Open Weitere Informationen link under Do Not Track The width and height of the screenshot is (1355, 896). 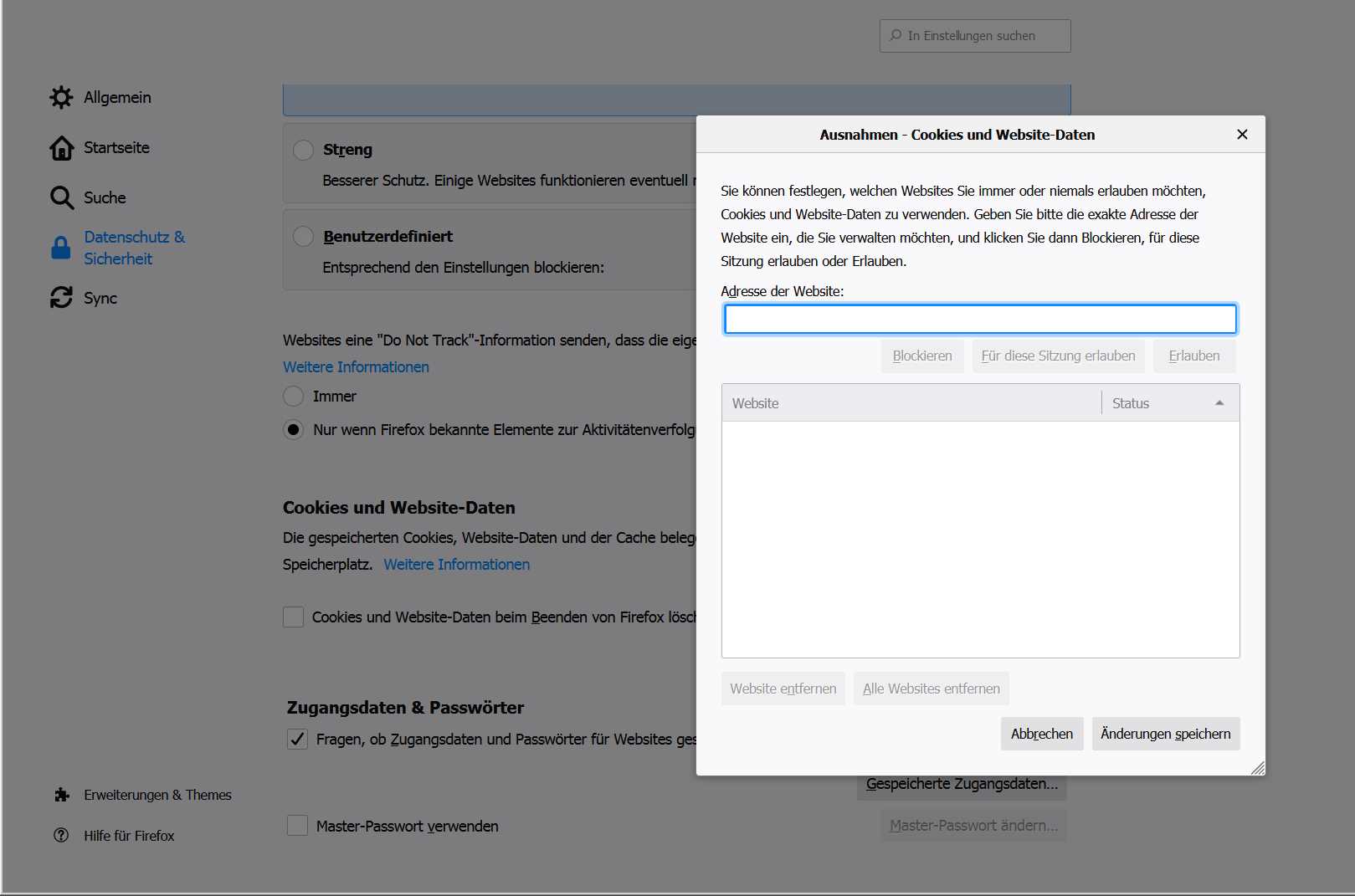pos(356,366)
